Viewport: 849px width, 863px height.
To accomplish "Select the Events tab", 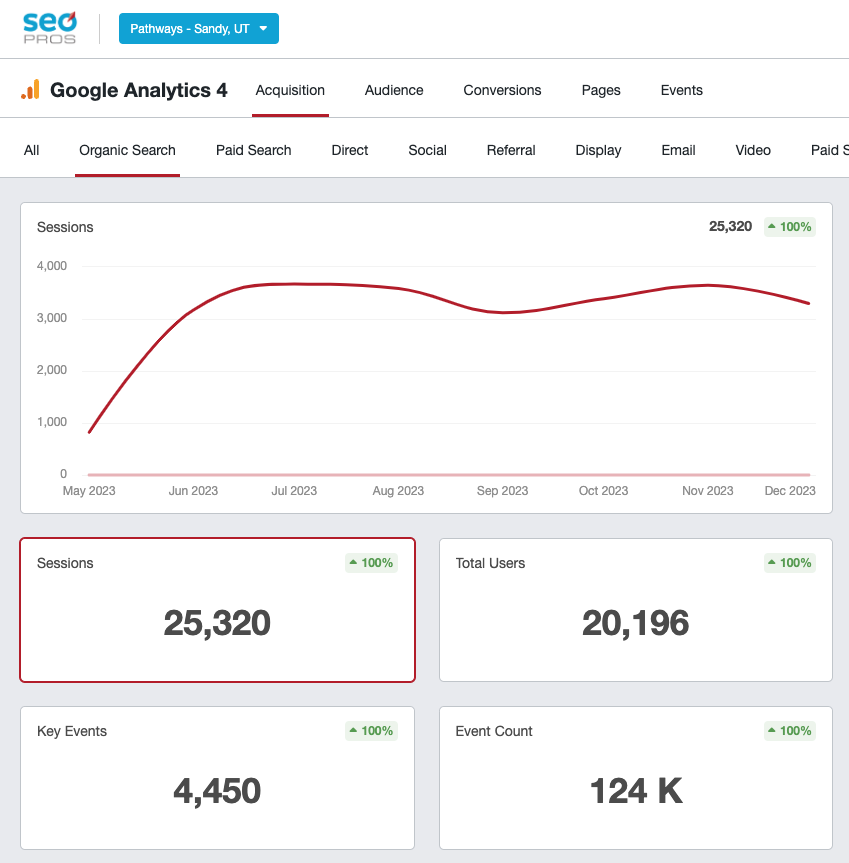I will (681, 90).
